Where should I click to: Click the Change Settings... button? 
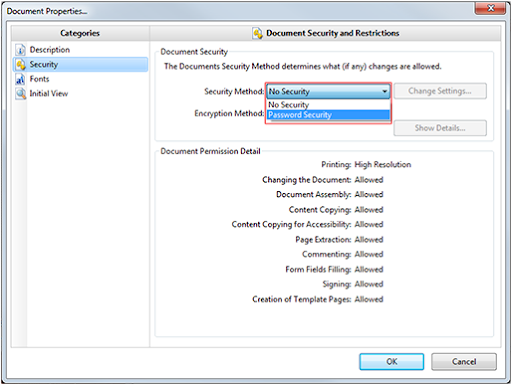(x=440, y=91)
